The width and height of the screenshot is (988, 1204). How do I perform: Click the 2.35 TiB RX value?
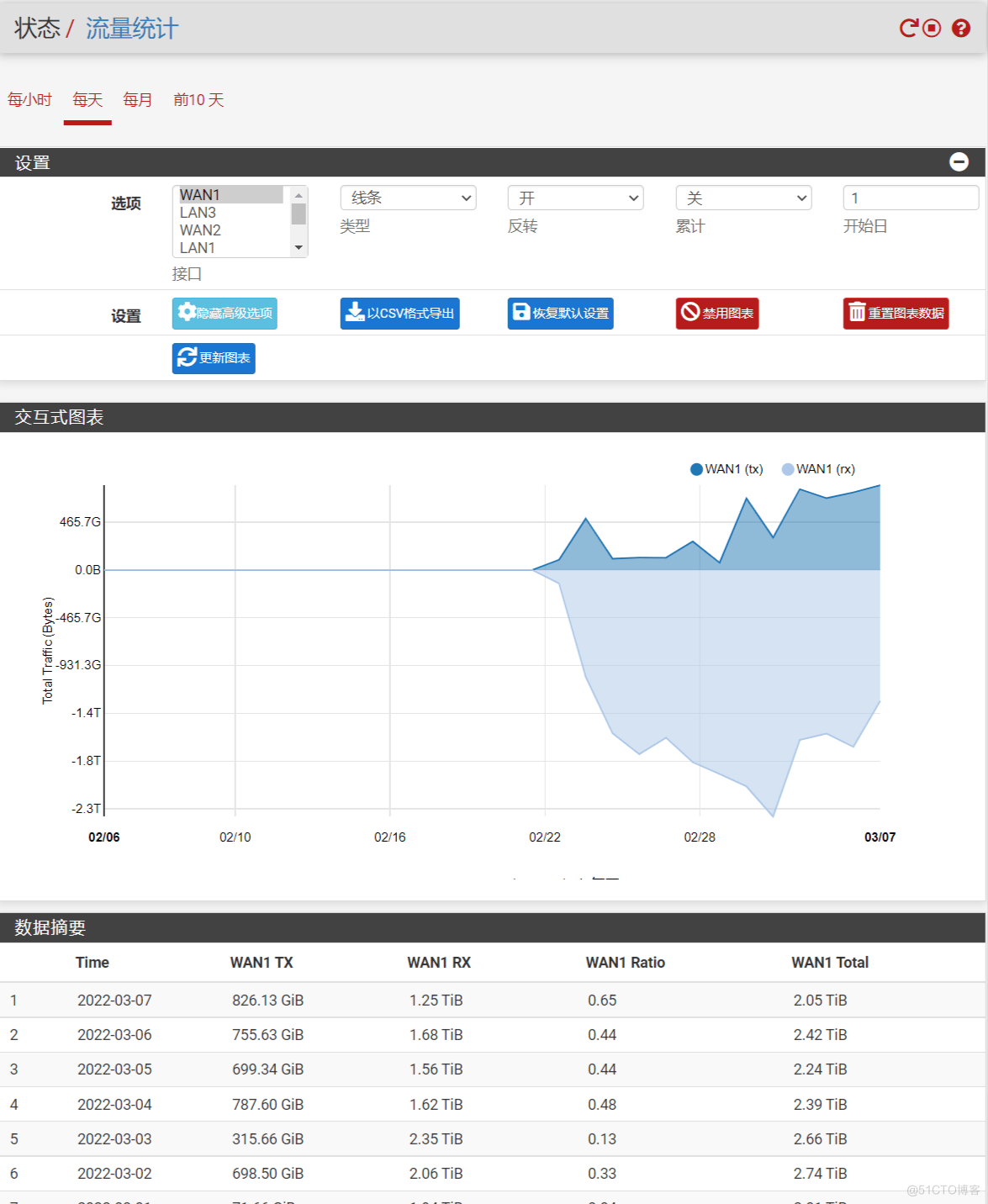436,1139
